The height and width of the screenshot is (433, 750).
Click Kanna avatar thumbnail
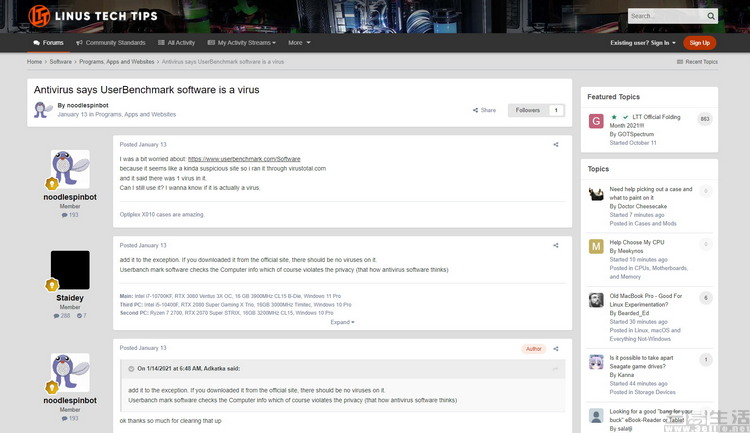596,362
